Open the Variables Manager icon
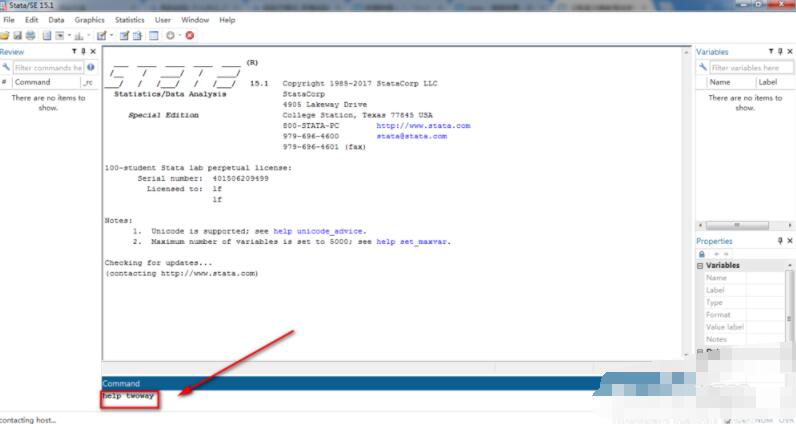 (x=154, y=36)
